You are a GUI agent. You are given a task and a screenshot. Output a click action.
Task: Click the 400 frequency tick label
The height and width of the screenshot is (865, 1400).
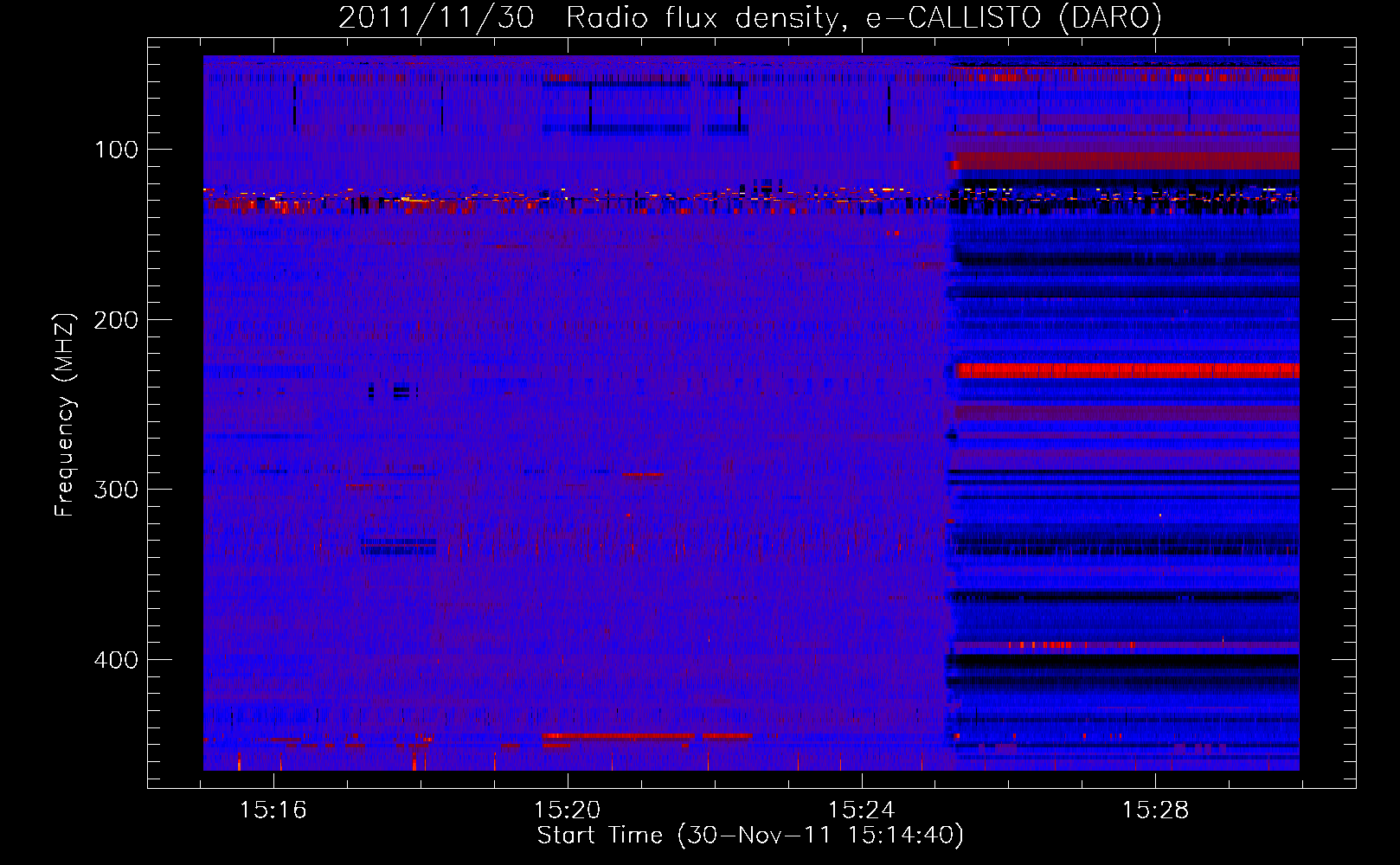[116, 660]
